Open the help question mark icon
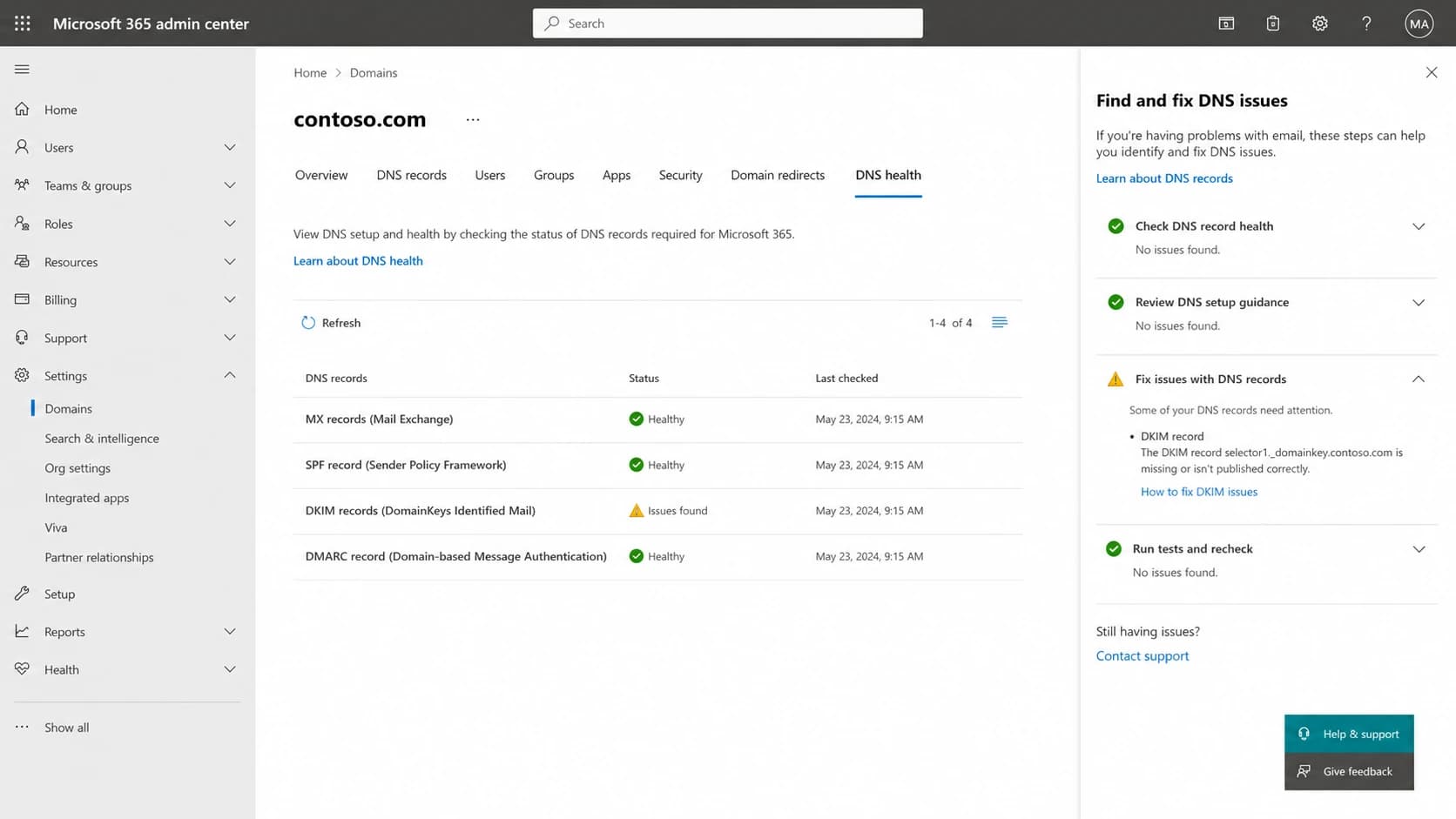The image size is (1456, 819). (1366, 23)
